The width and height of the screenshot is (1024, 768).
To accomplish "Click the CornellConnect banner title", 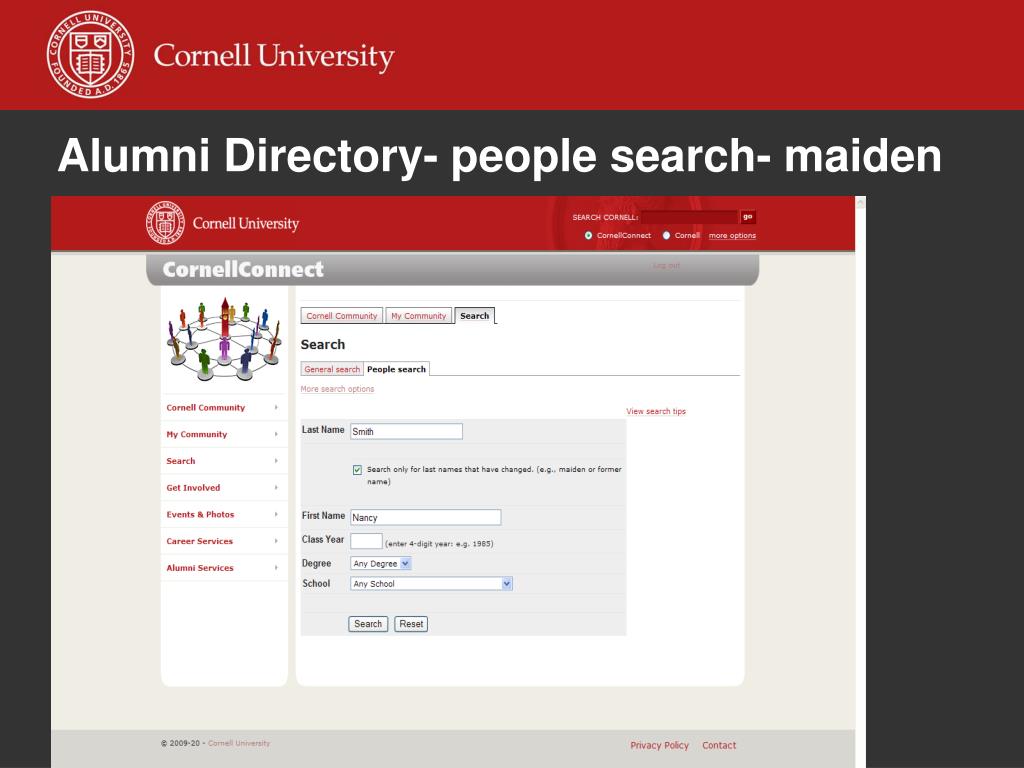I will [243, 269].
